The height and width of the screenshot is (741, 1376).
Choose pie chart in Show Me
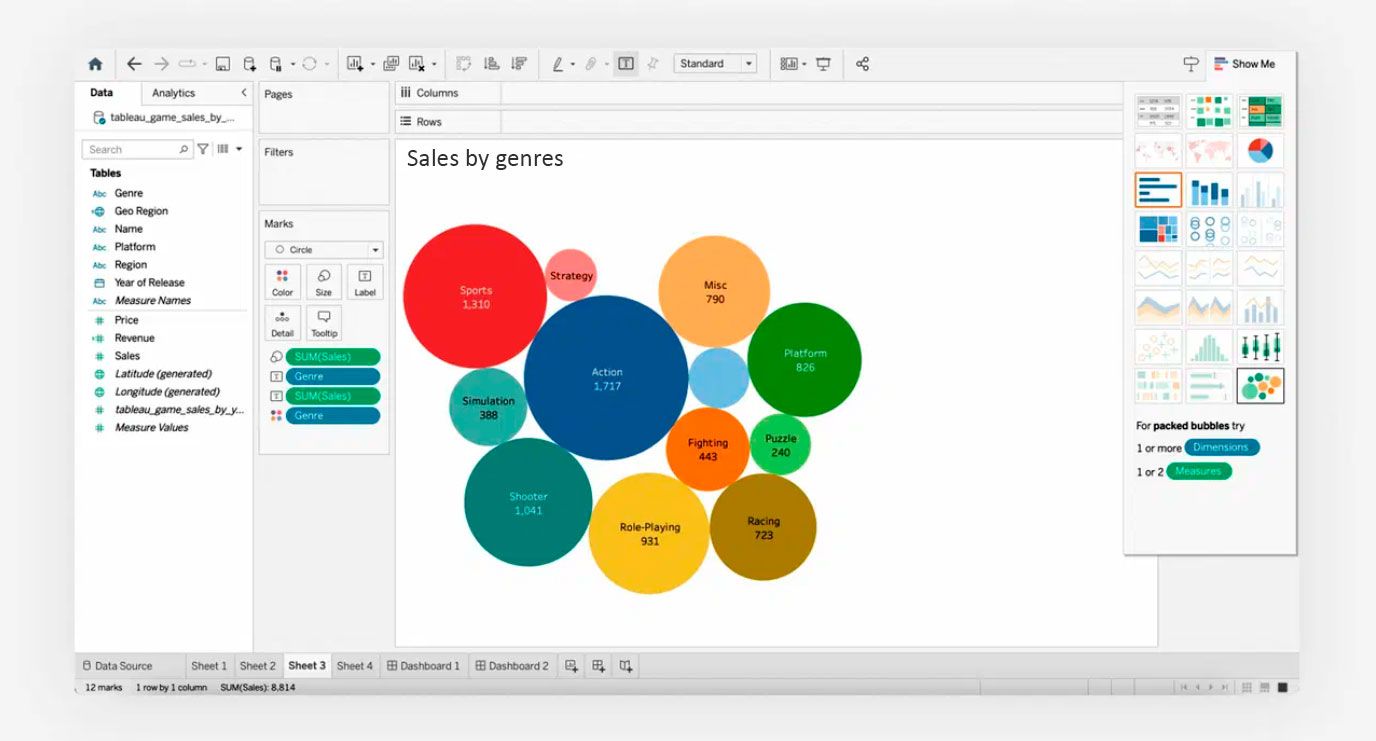pyautogui.click(x=1260, y=151)
